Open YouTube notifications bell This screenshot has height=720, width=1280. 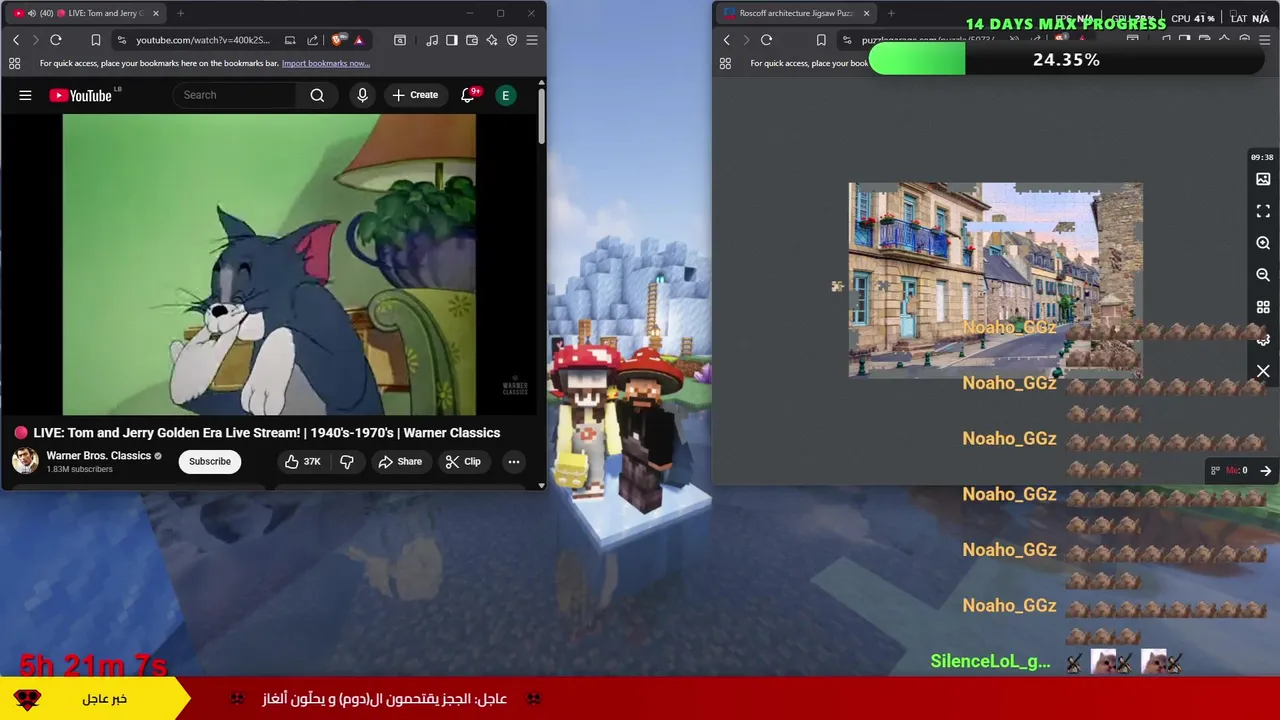coord(468,95)
